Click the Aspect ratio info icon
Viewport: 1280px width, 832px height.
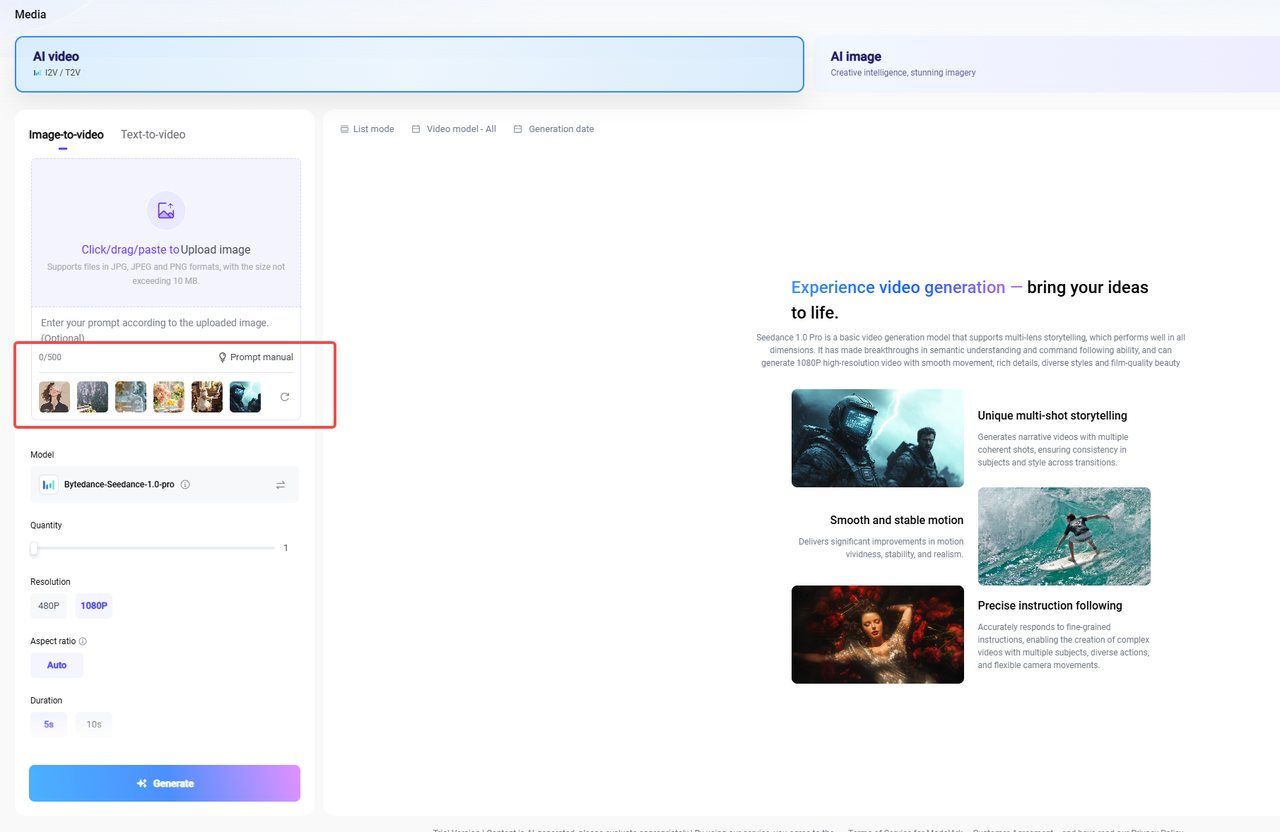pos(83,641)
